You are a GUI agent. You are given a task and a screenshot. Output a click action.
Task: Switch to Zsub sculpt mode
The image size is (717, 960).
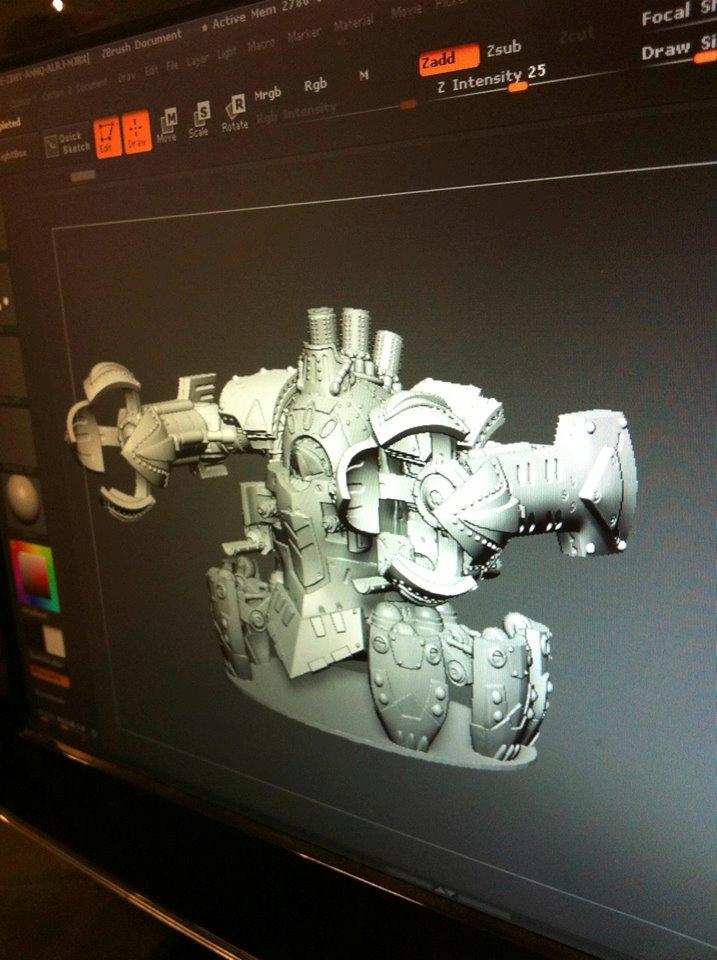(x=504, y=48)
